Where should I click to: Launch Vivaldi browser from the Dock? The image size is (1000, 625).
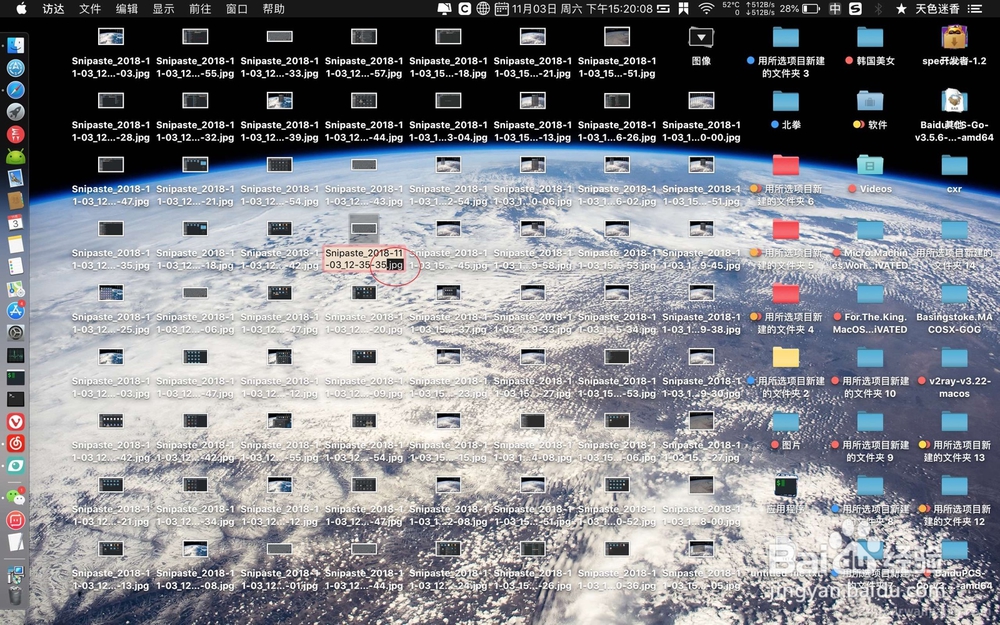coord(15,421)
